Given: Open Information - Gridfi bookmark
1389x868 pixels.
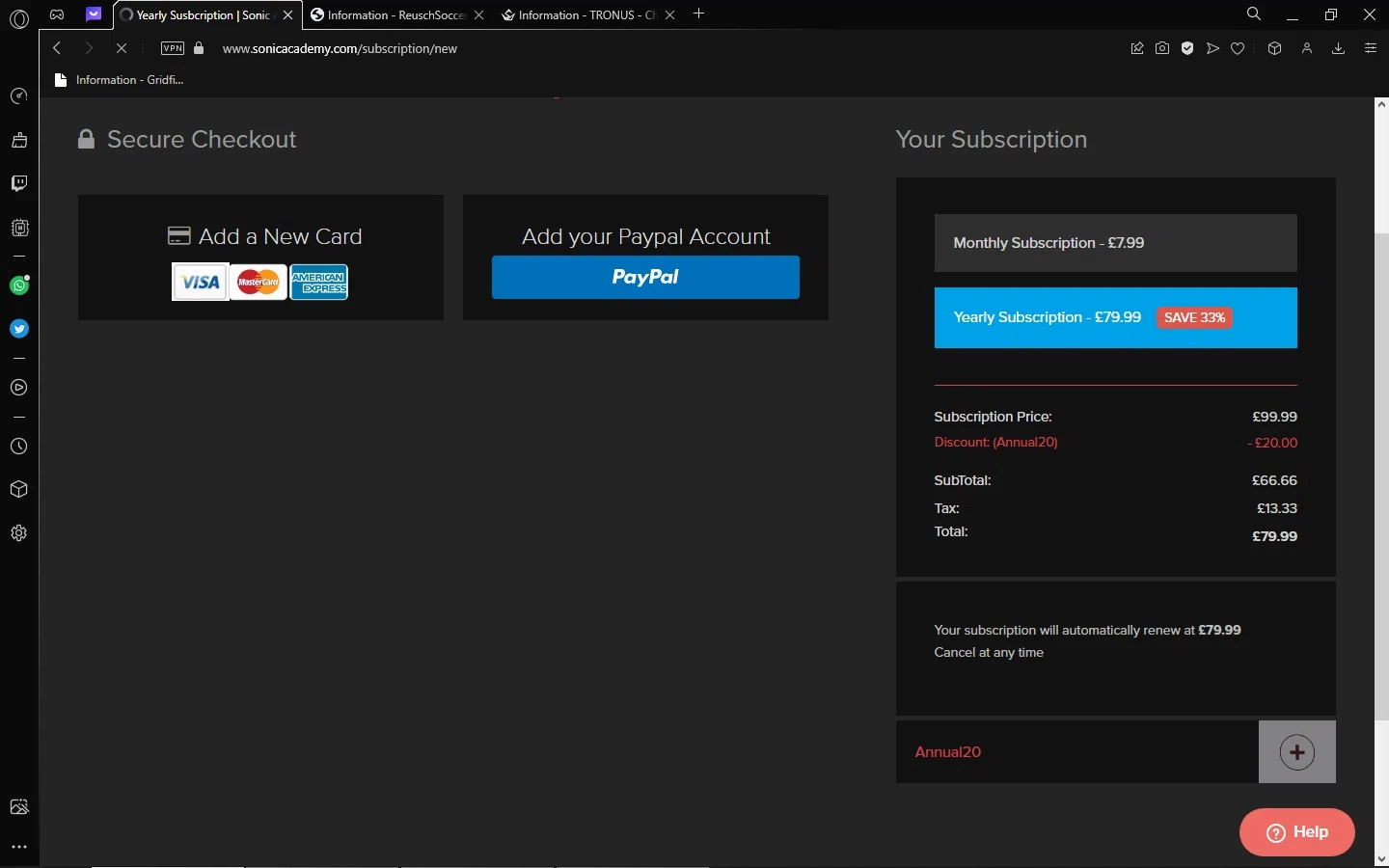Looking at the screenshot, I should 120,80.
